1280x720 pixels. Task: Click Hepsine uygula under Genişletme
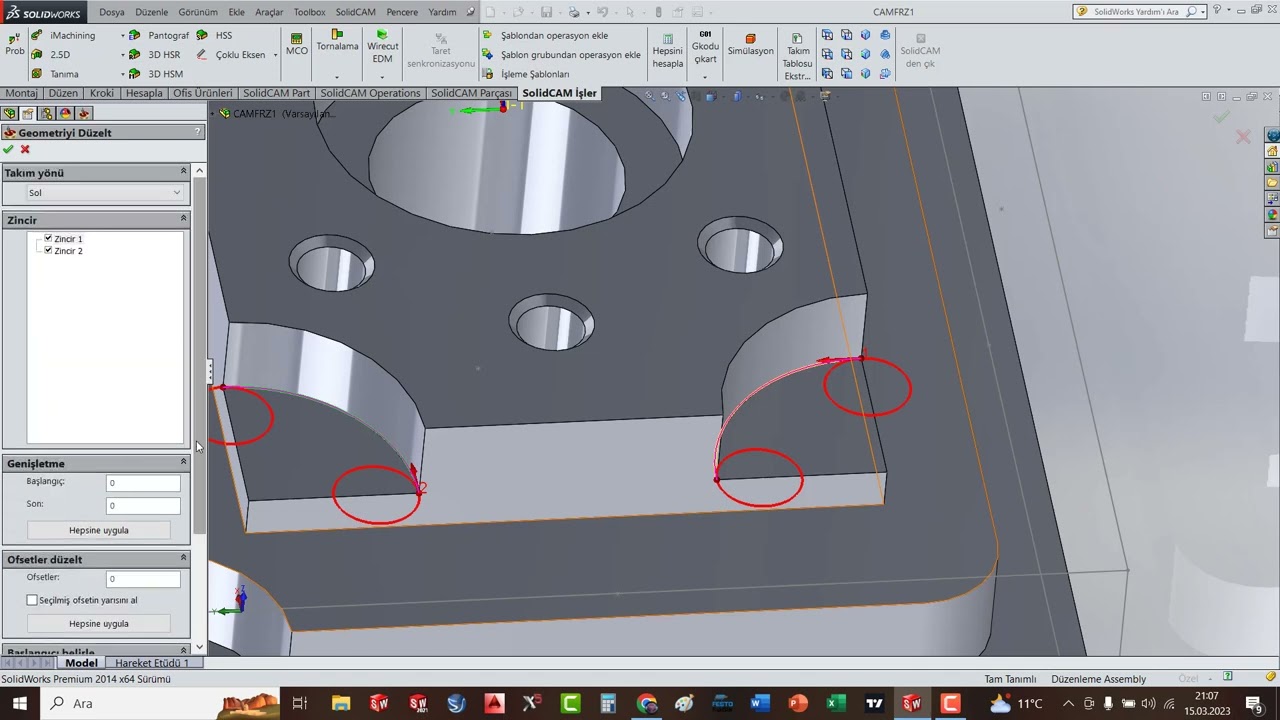[x=99, y=530]
